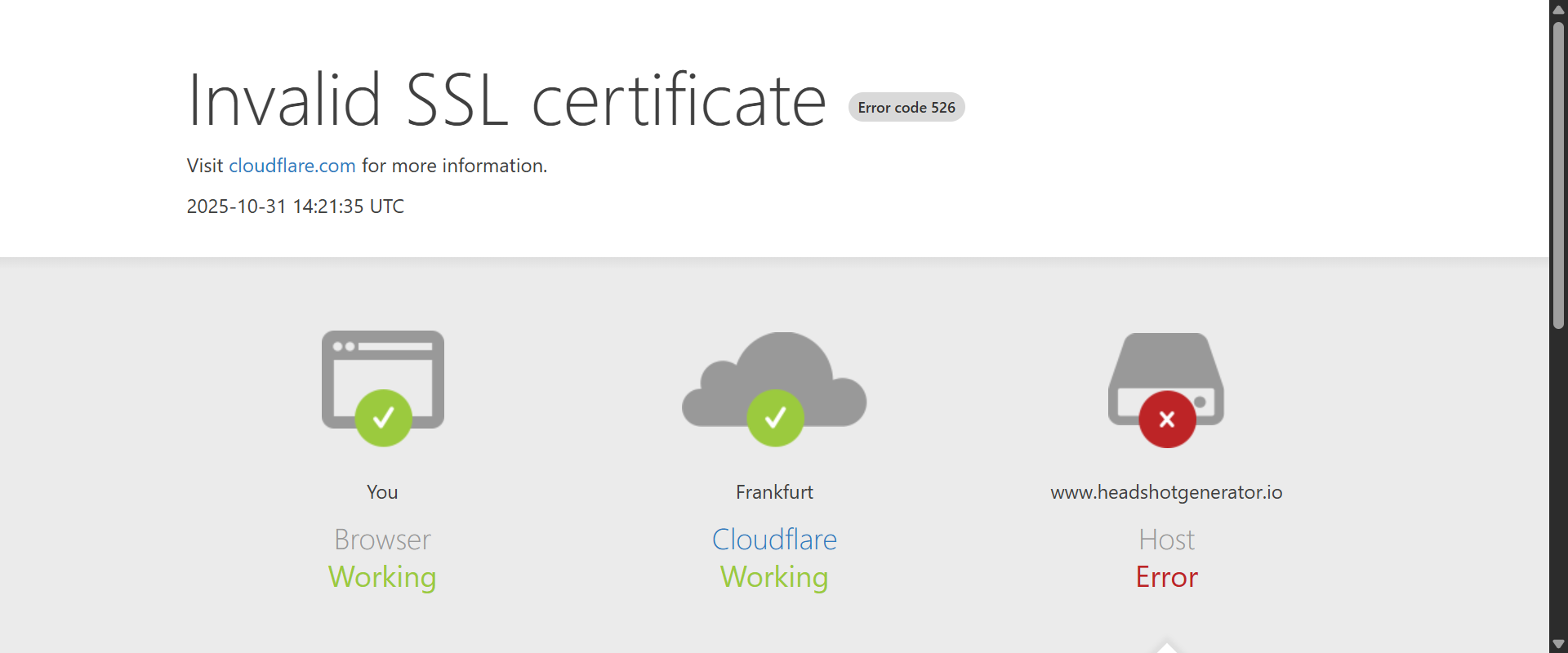Click the www.headshotgenerator.io host name
The height and width of the screenshot is (653, 1568).
[1166, 492]
